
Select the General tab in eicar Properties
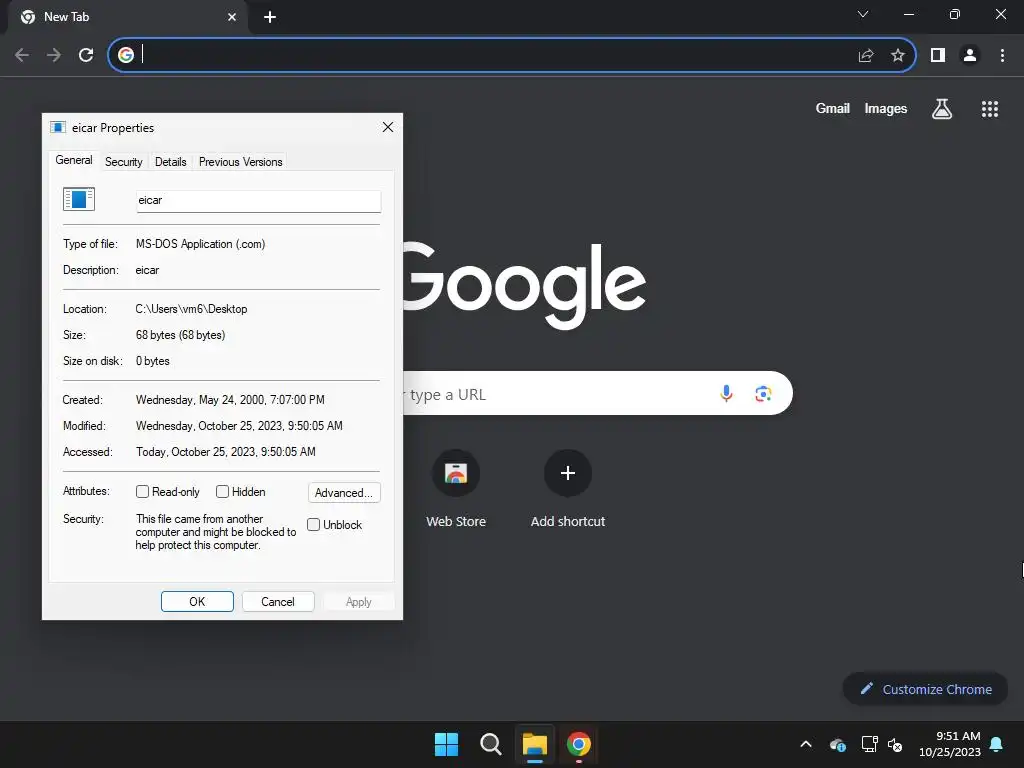74,160
